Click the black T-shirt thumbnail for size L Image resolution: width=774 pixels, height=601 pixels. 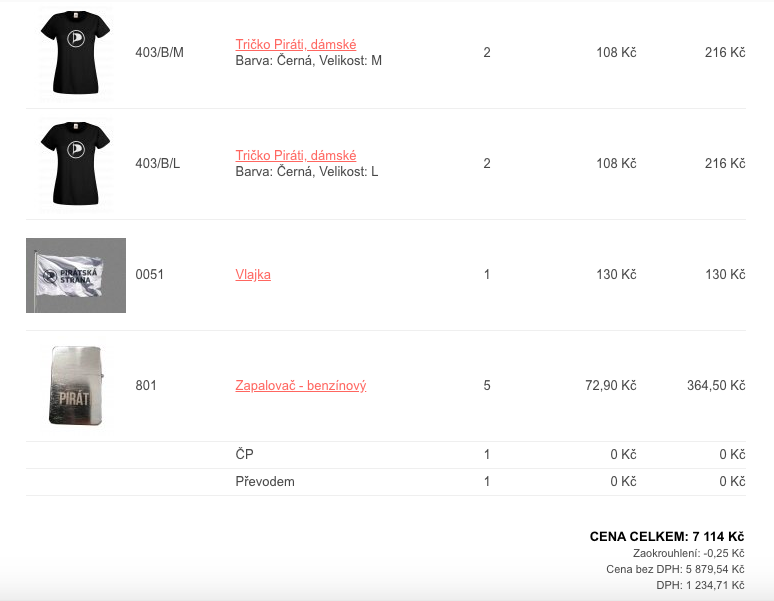tap(75, 163)
